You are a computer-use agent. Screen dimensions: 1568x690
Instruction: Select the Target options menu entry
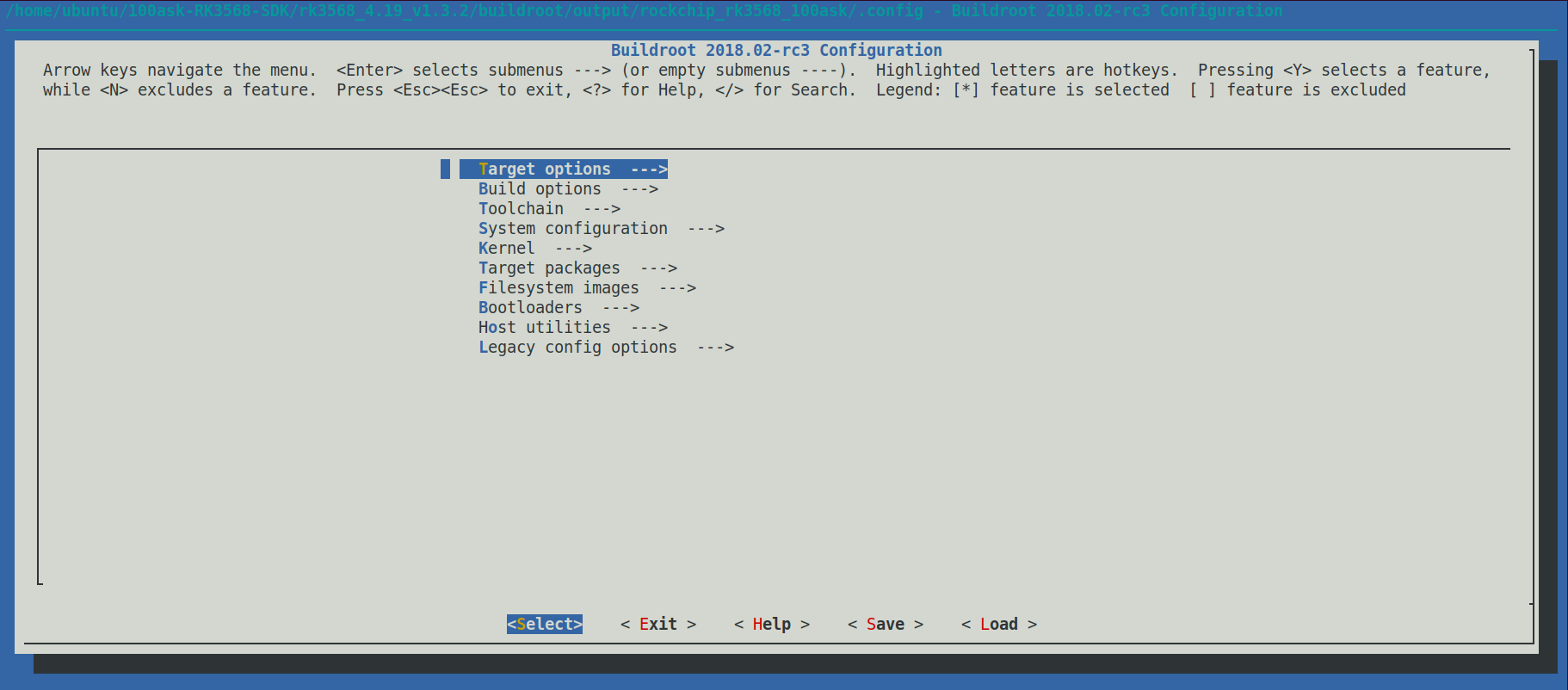click(x=545, y=169)
